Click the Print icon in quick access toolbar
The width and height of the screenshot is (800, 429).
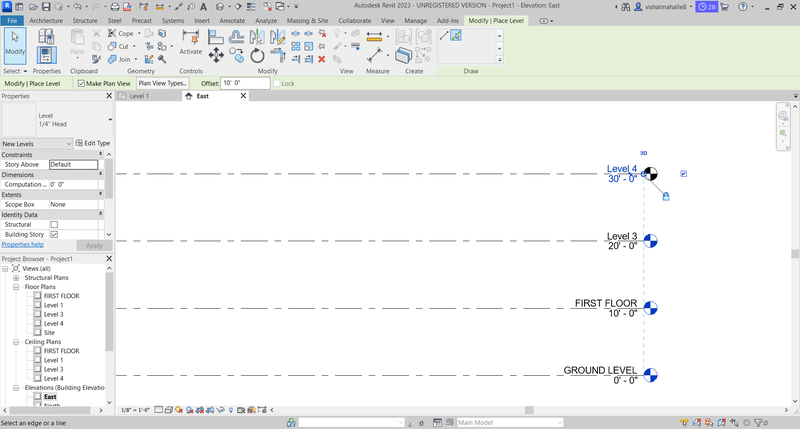tap(115, 7)
